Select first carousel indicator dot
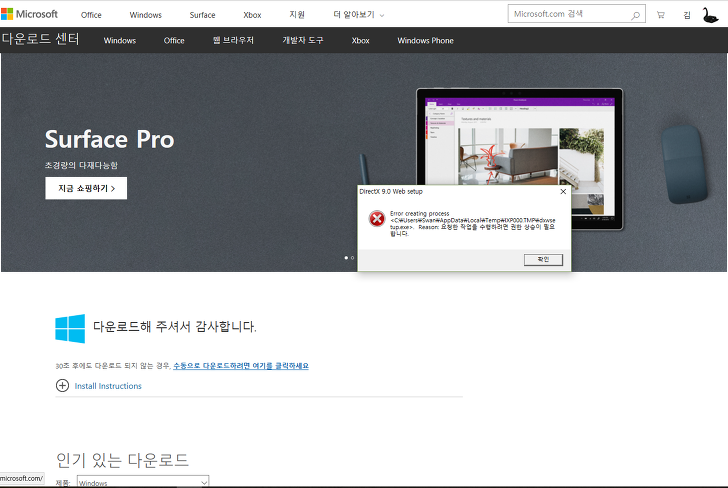This screenshot has width=728, height=488. click(x=346, y=258)
